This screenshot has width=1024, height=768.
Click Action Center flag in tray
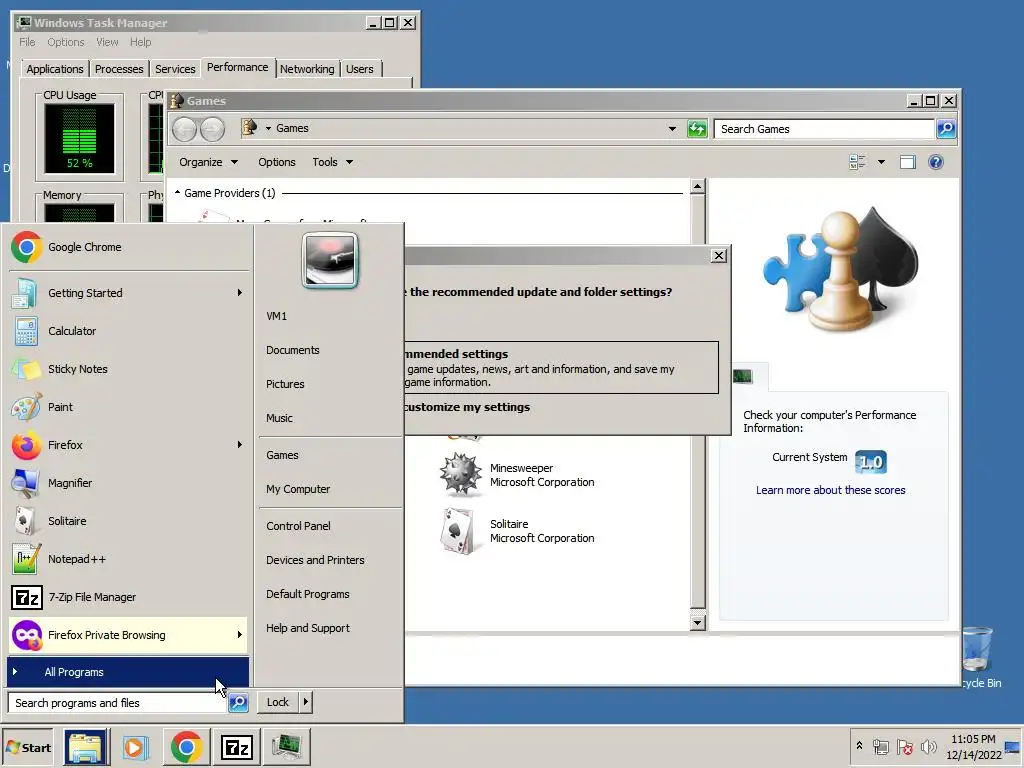pyautogui.click(x=904, y=746)
